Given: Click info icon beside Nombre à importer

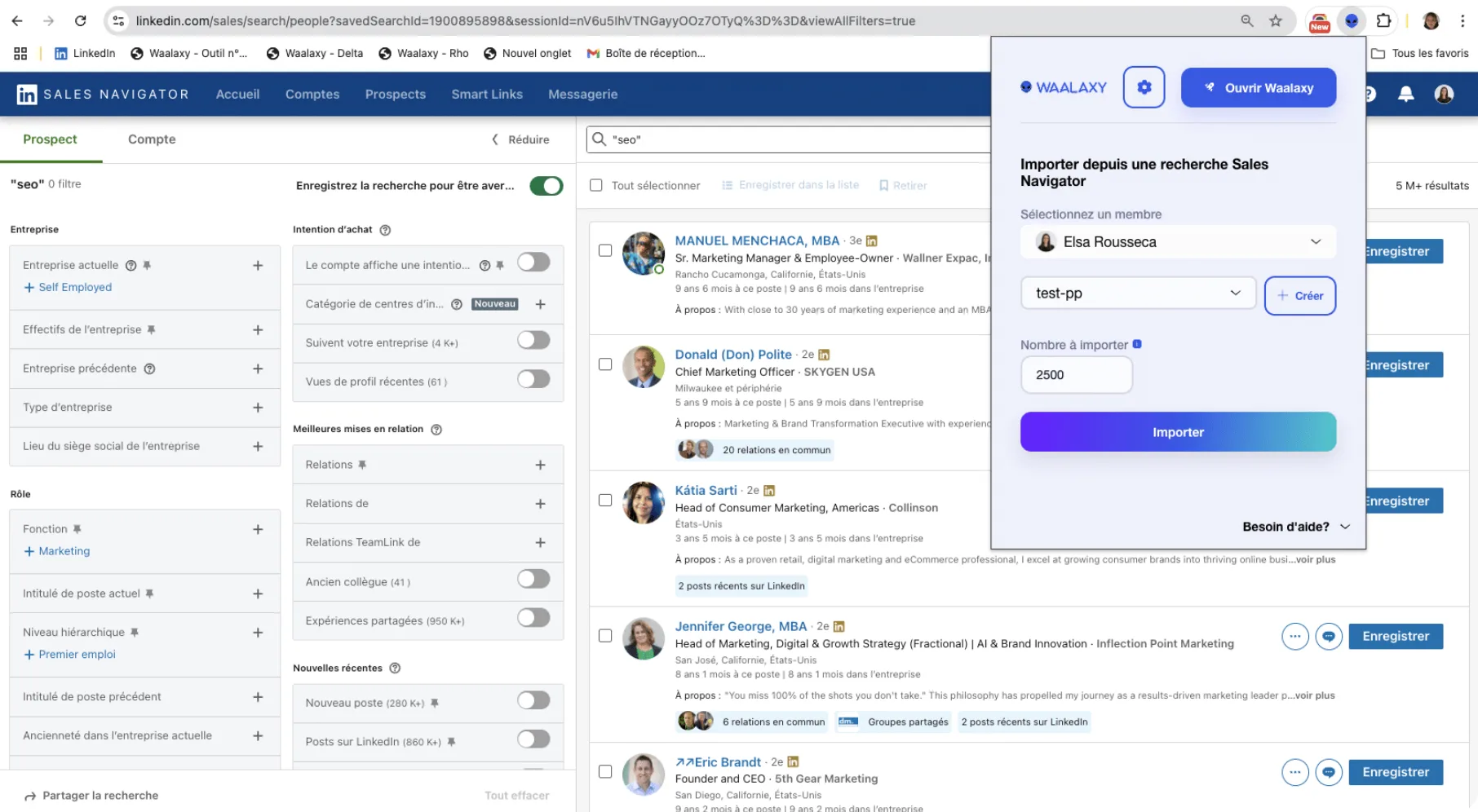Looking at the screenshot, I should click(x=1137, y=344).
